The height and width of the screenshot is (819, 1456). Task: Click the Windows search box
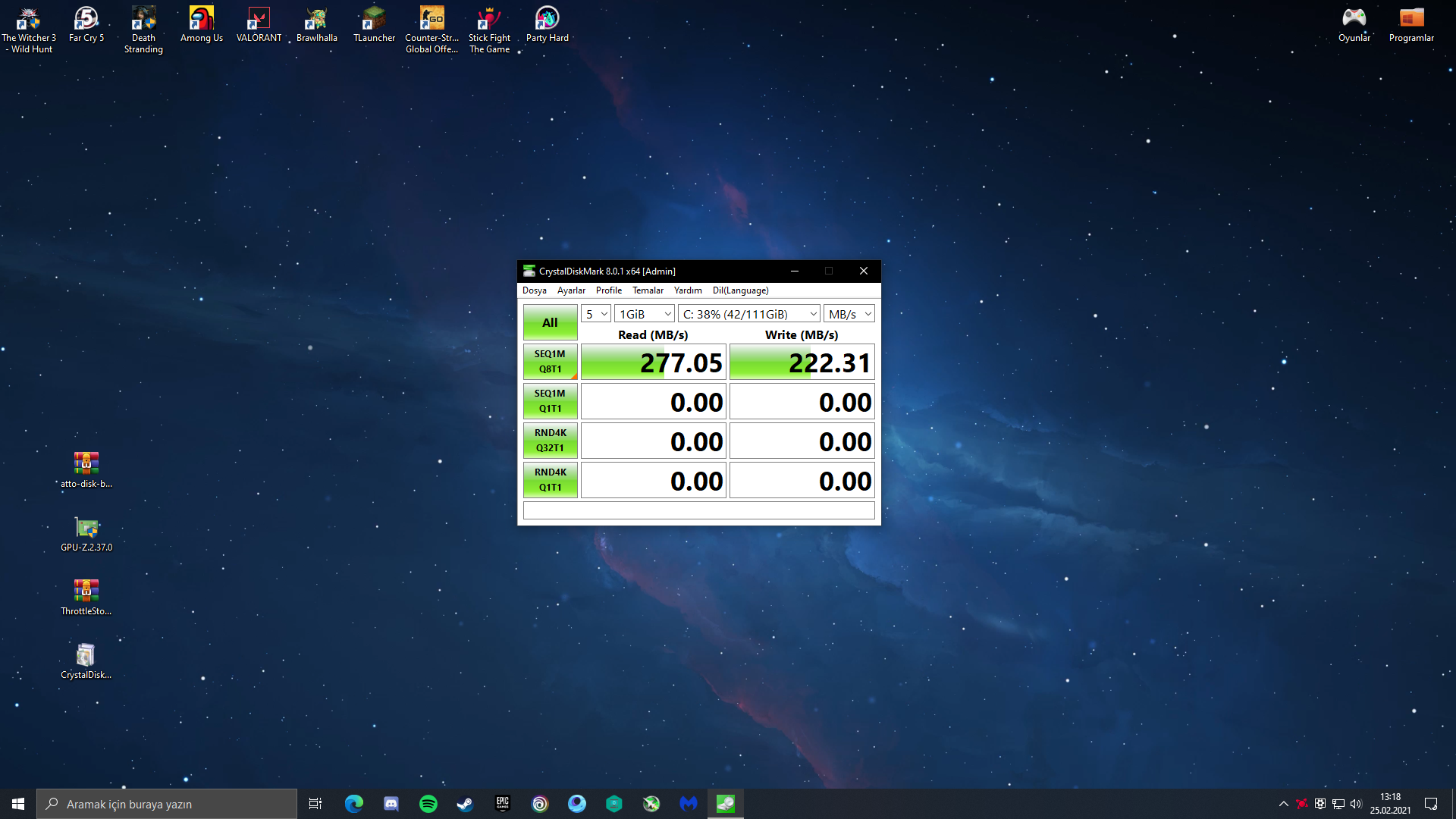coord(167,804)
